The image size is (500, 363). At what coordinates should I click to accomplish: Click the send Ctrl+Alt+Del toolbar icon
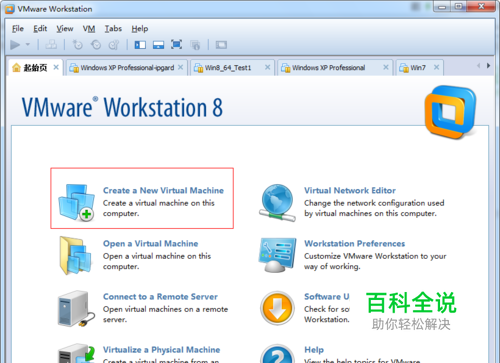coord(51,44)
